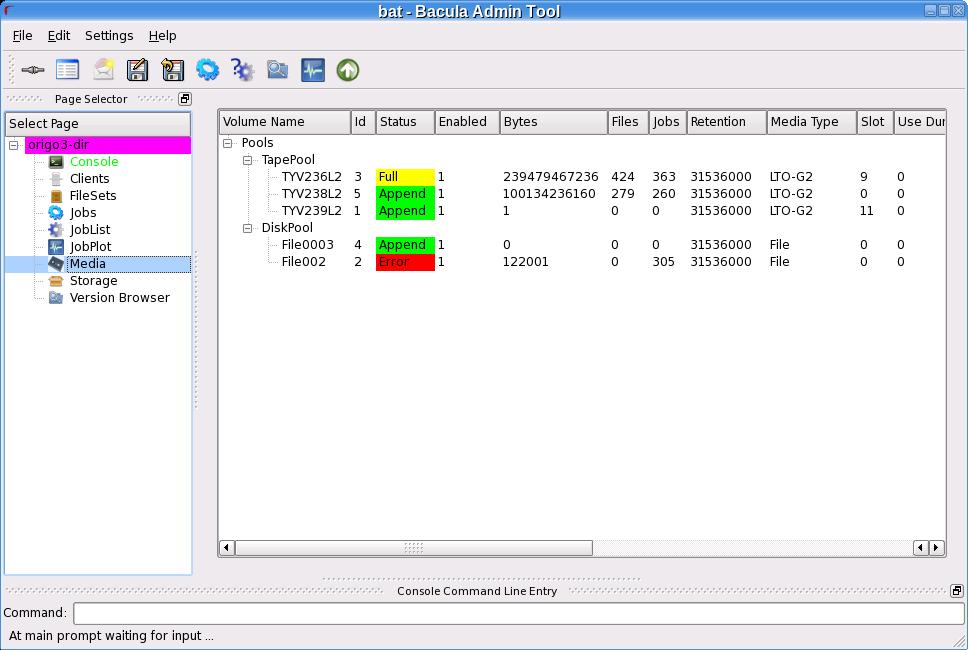Viewport: 968px width, 650px height.
Task: Sort by the Retention column header
Action: (726, 122)
